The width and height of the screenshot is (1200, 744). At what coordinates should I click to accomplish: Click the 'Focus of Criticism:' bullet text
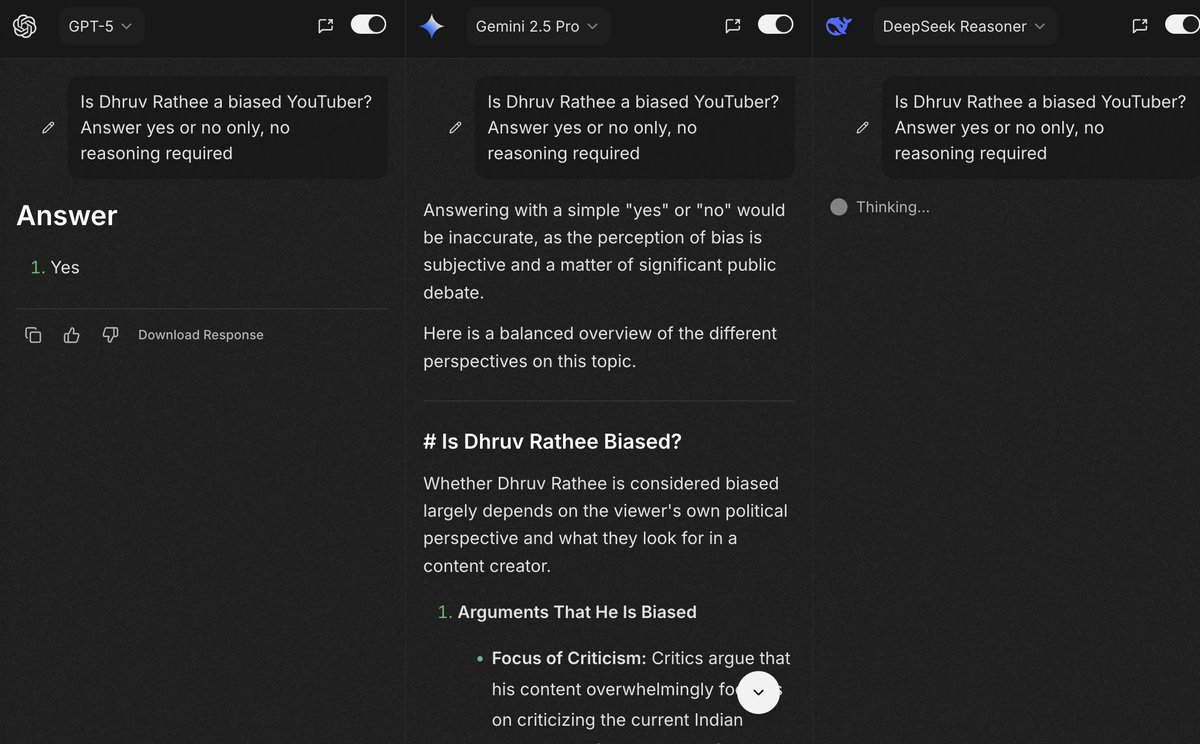(569, 658)
